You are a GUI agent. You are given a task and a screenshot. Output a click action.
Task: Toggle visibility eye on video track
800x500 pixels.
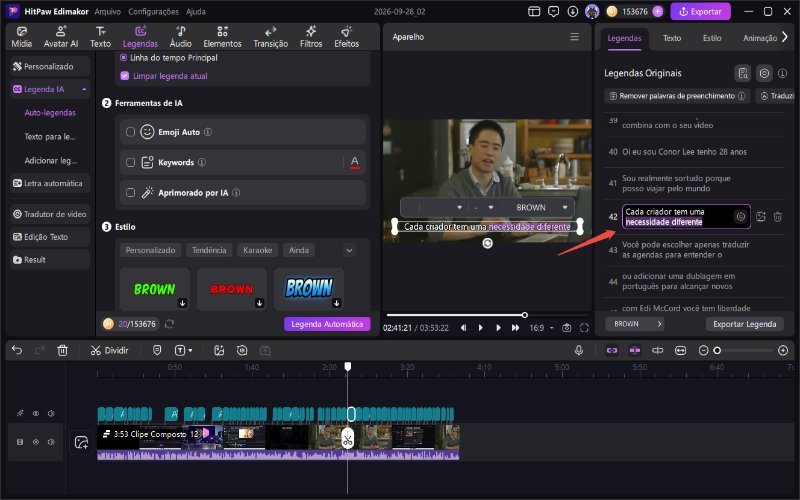36,442
